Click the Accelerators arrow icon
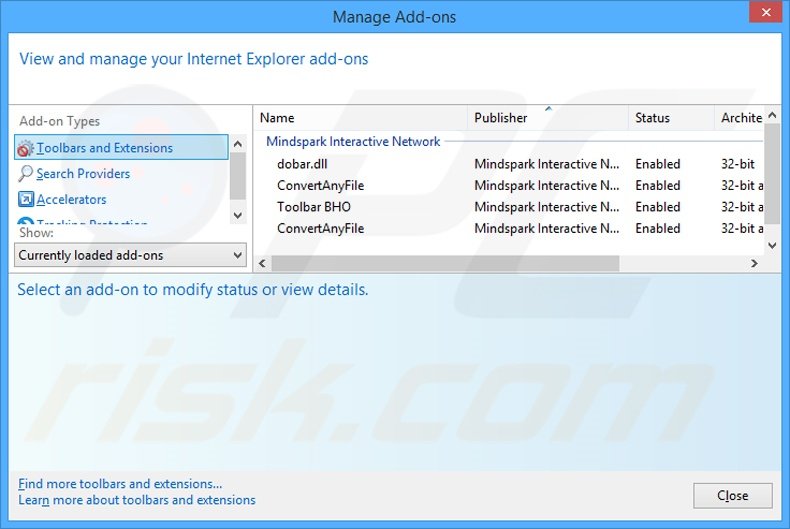The width and height of the screenshot is (790, 529). [25, 200]
